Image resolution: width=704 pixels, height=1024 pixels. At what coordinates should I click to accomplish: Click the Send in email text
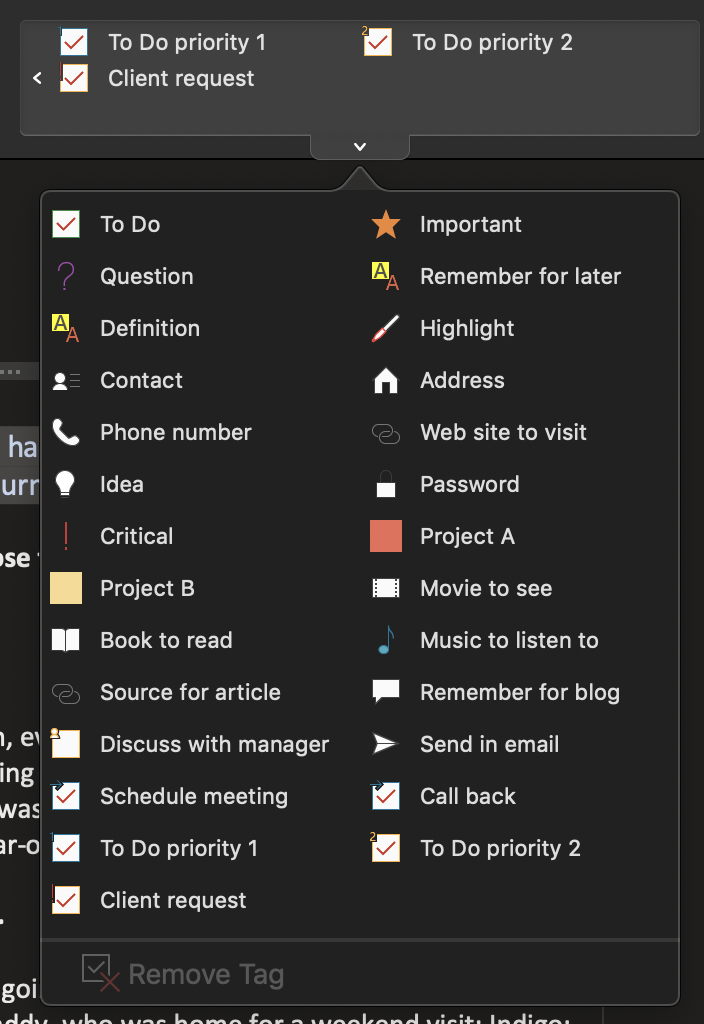490,744
